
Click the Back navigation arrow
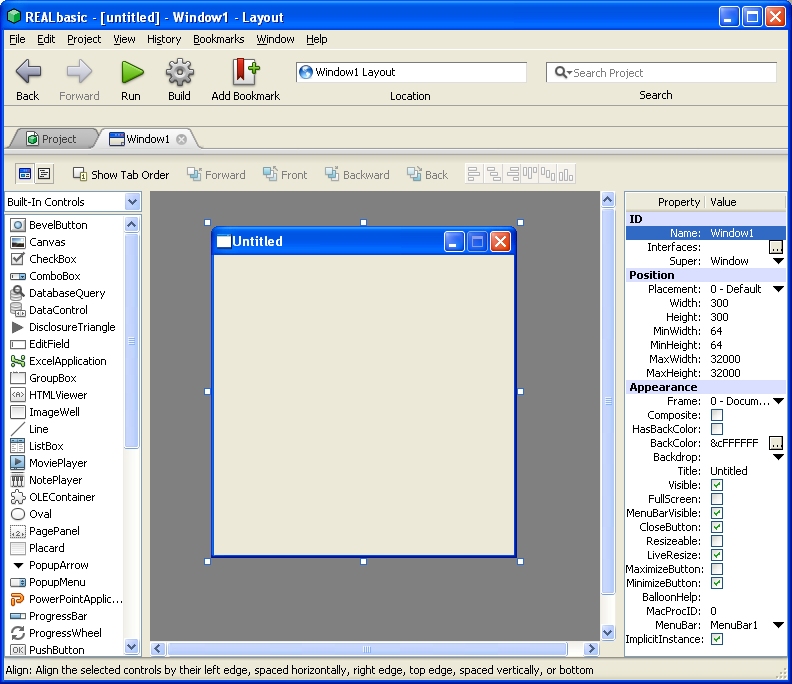(x=28, y=72)
